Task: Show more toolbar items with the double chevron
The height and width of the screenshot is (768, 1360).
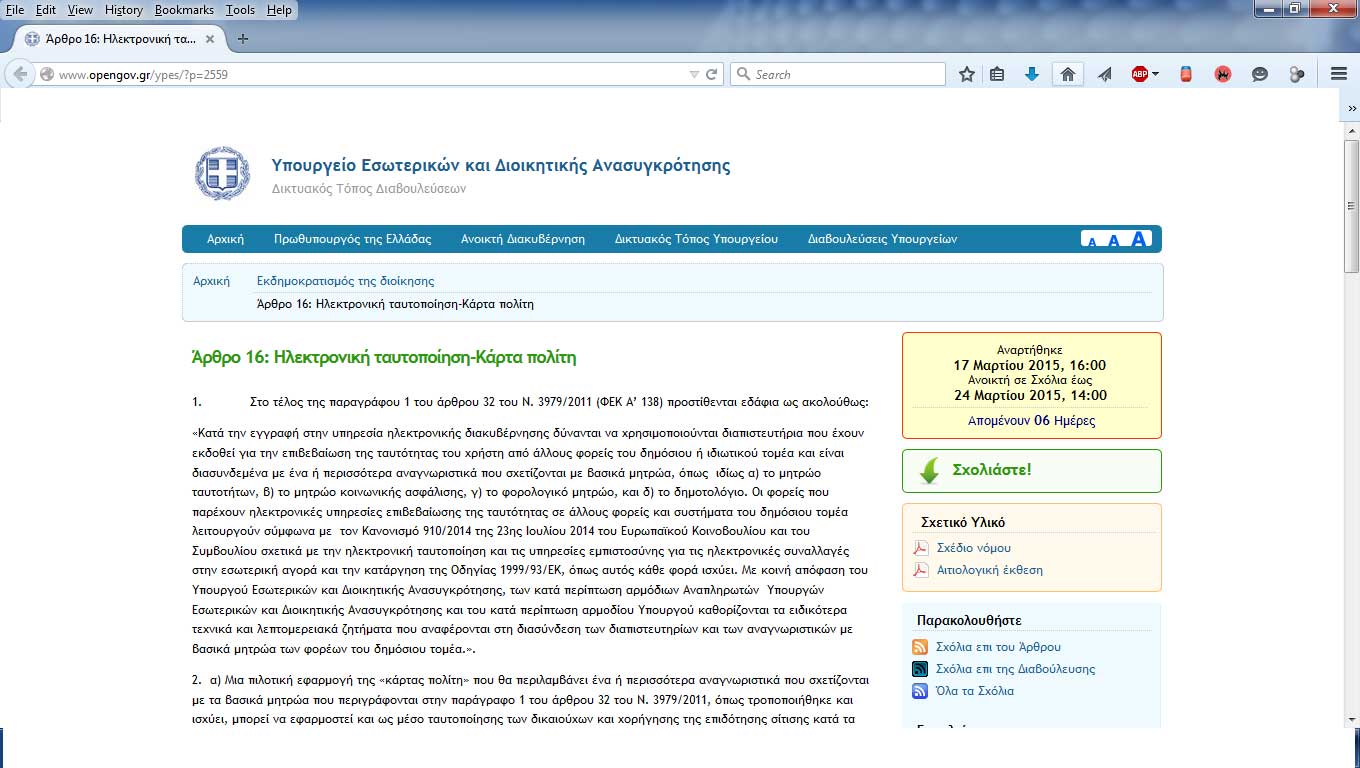Action: 1352,108
